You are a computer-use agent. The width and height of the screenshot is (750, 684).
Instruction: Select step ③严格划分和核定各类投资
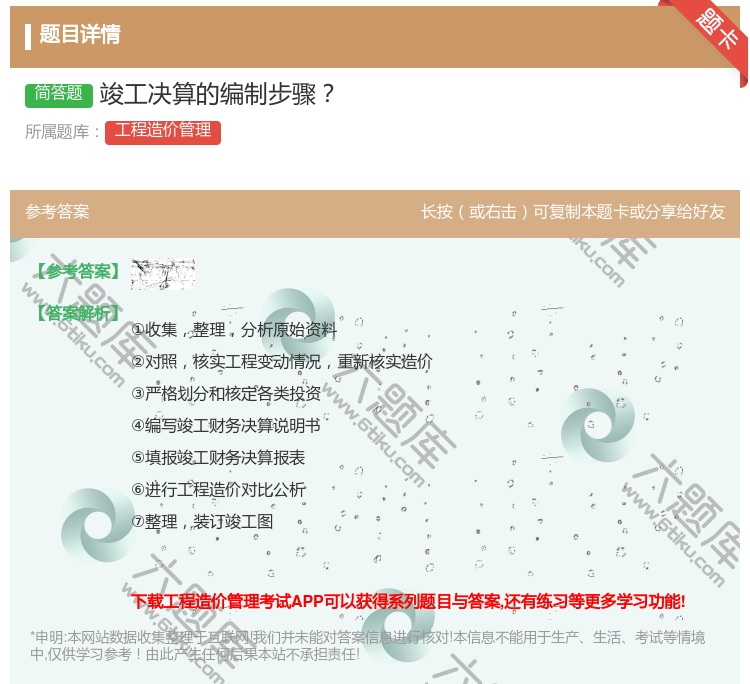coord(226,394)
